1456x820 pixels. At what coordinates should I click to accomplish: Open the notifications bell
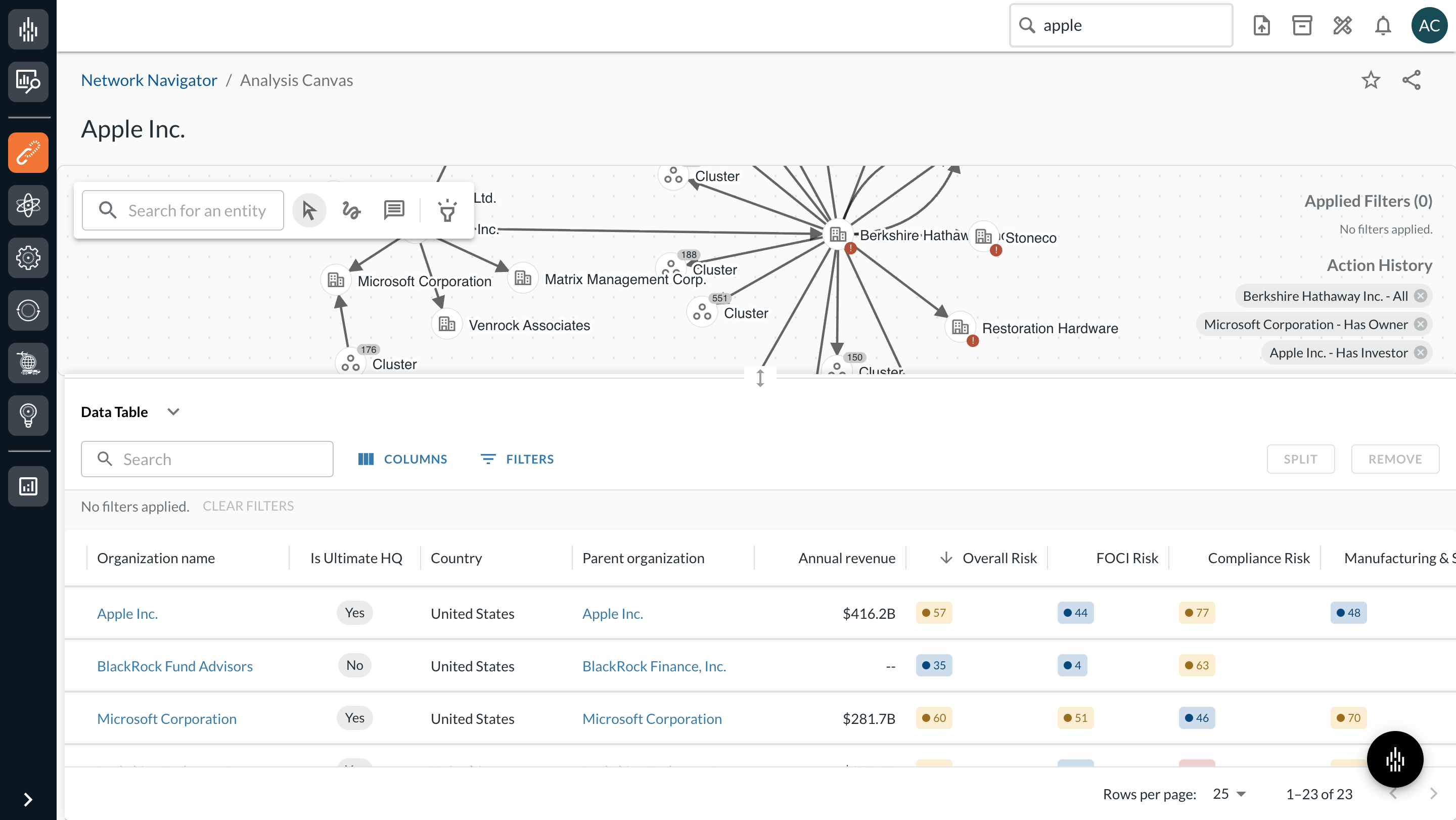click(x=1383, y=25)
